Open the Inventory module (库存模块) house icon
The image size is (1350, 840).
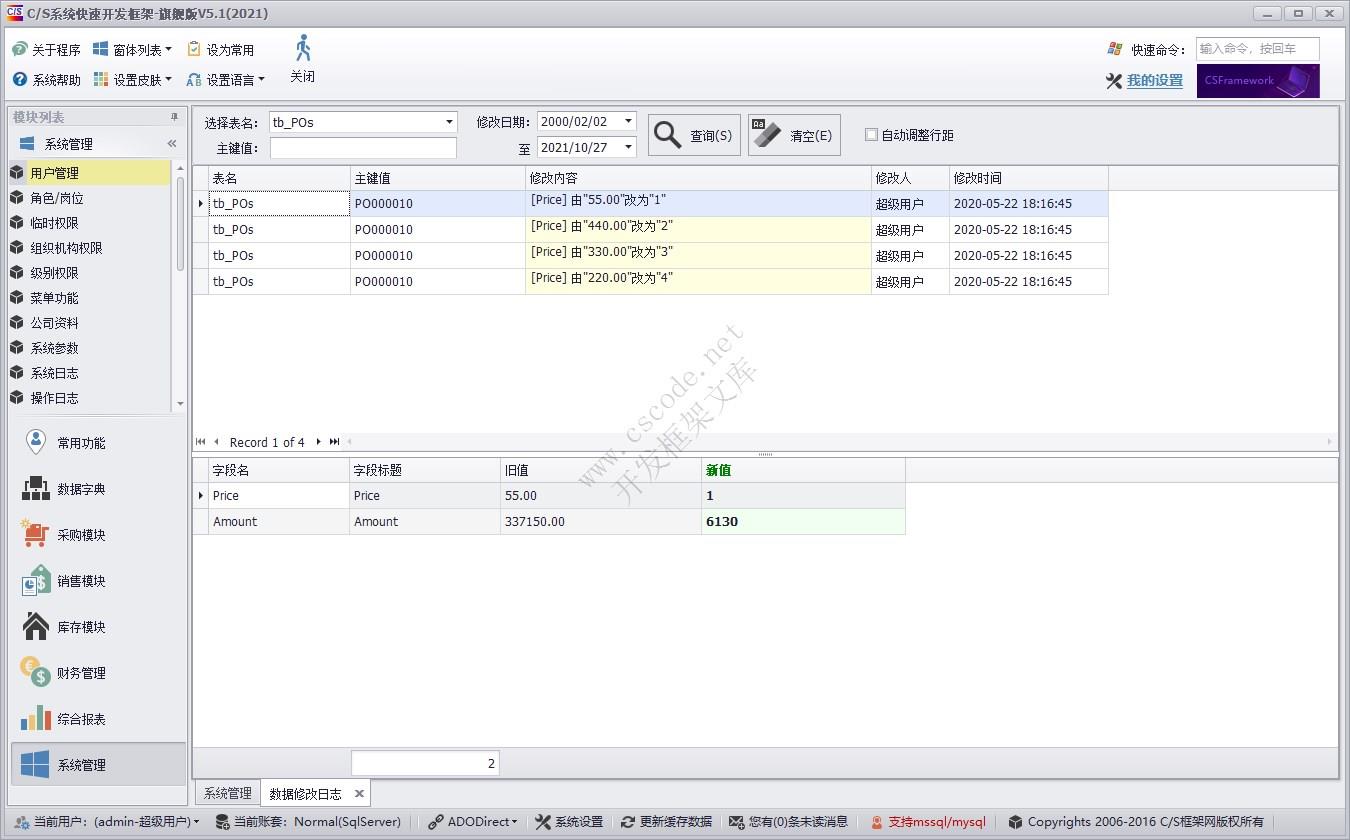pyautogui.click(x=36, y=627)
